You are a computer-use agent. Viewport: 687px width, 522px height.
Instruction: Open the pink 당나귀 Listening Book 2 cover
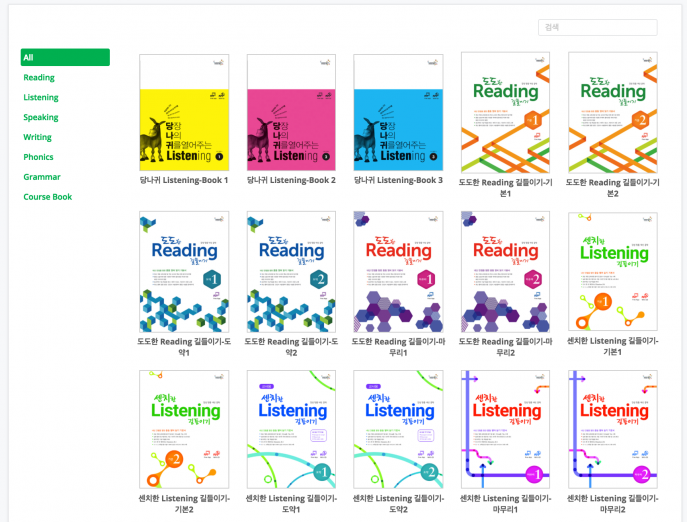(x=291, y=113)
